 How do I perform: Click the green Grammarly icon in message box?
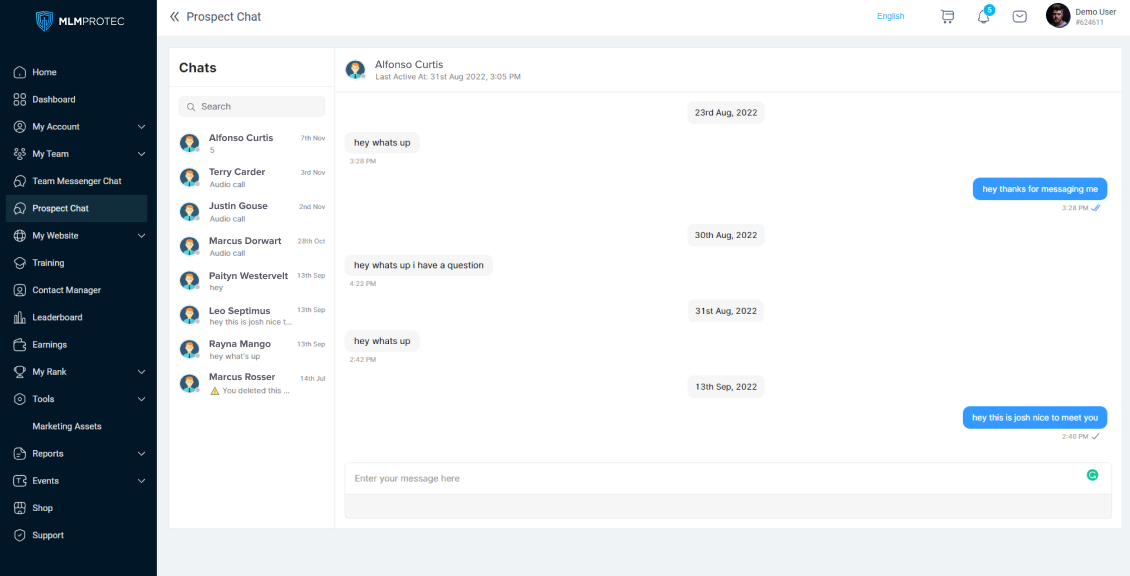(1092, 475)
